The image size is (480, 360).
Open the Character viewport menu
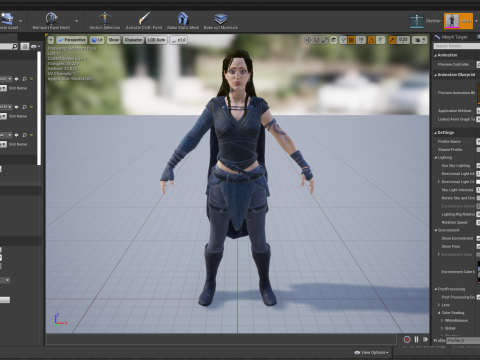coord(133,40)
